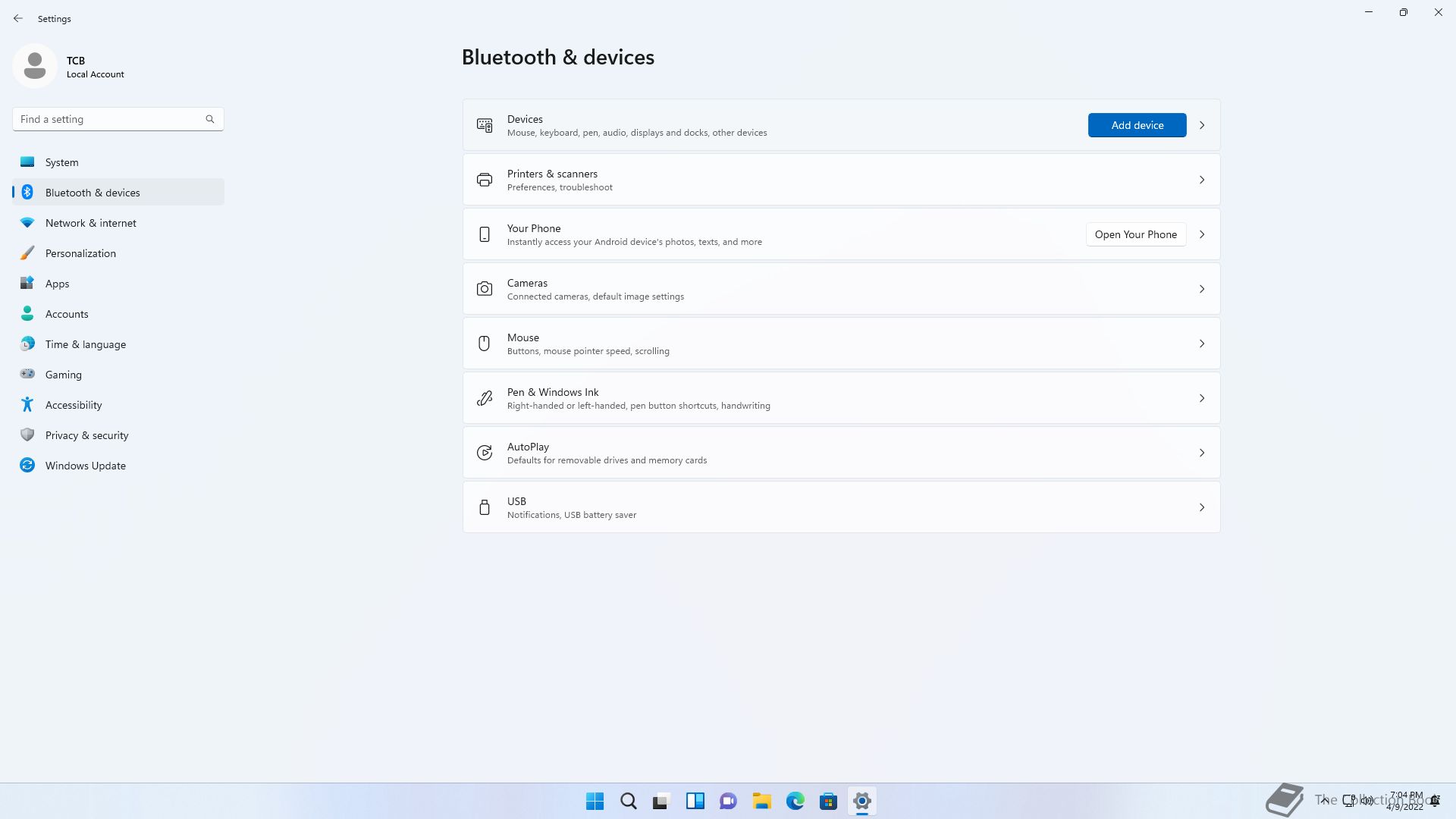Expand USB row chevron
Viewport: 1456px width, 819px height.
pyautogui.click(x=1202, y=507)
